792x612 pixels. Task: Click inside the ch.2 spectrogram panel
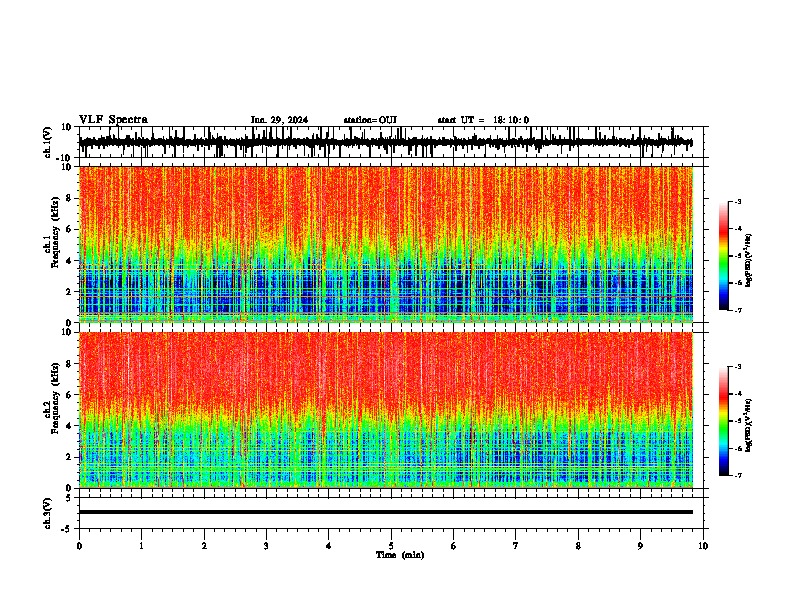click(386, 410)
